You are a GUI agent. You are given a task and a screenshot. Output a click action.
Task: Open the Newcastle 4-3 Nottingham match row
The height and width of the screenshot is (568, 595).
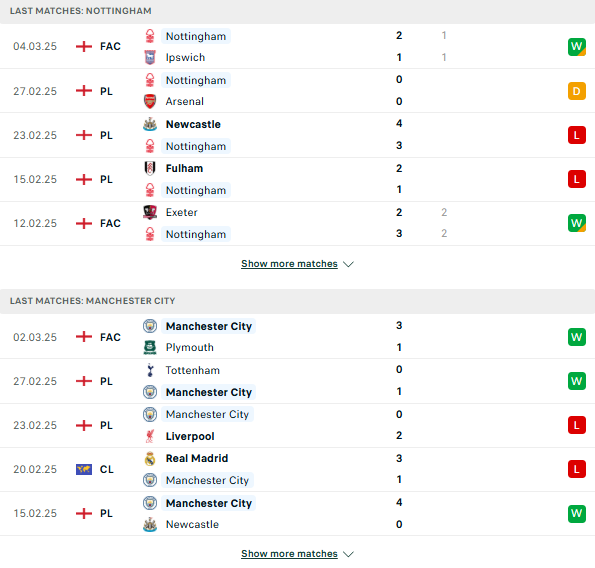(298, 135)
